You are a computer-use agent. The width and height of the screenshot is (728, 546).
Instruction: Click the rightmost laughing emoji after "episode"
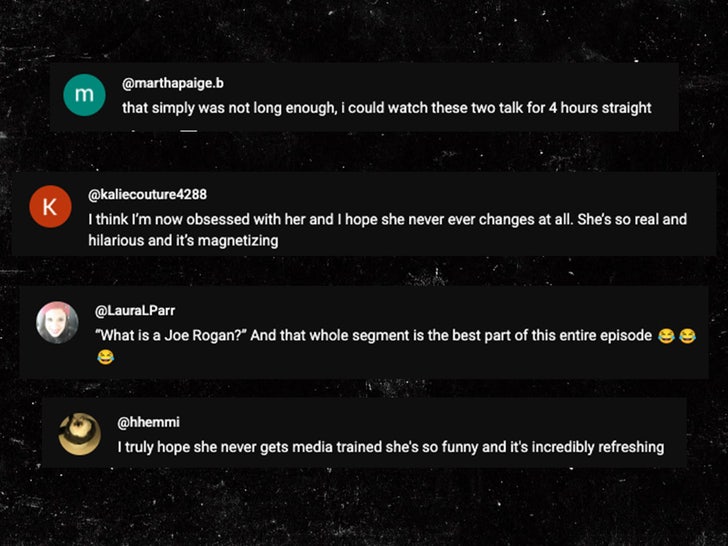point(688,336)
